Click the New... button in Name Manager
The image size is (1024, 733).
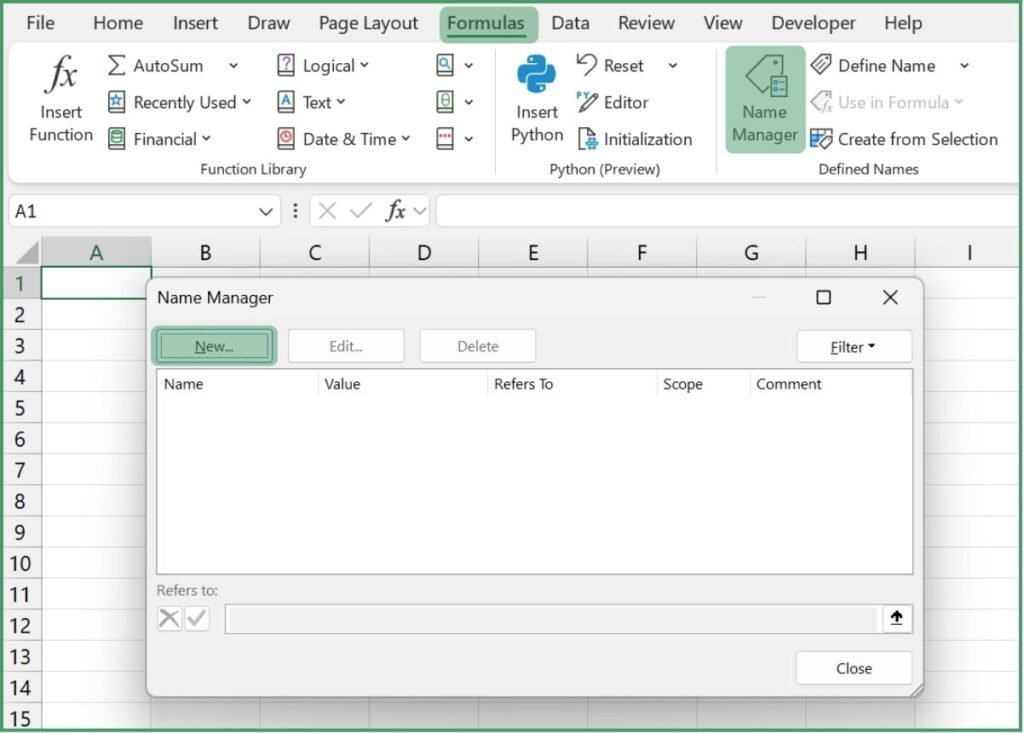pos(214,346)
